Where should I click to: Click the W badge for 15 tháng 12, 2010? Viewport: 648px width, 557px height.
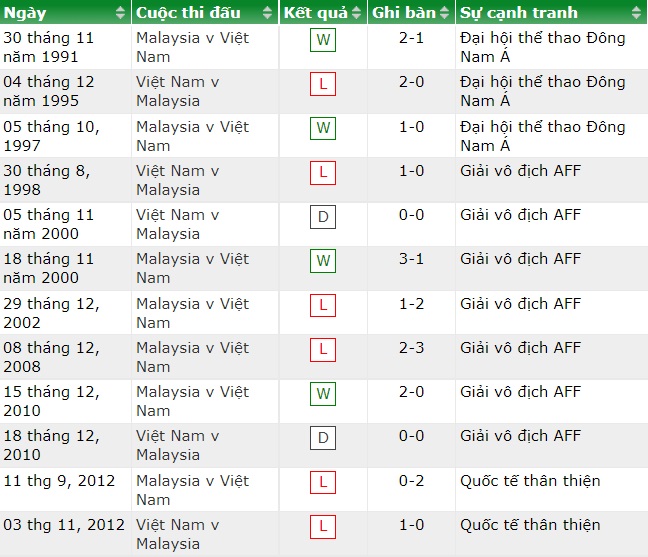323,393
